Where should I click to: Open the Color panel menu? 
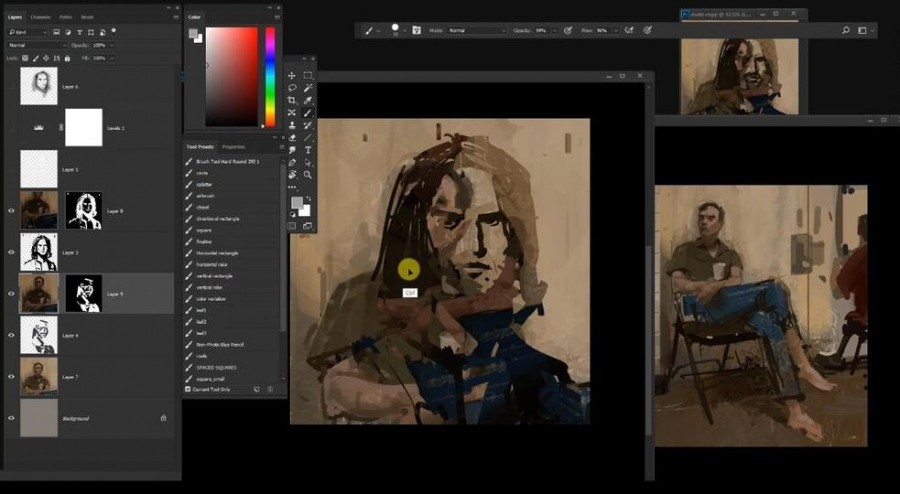(277, 17)
